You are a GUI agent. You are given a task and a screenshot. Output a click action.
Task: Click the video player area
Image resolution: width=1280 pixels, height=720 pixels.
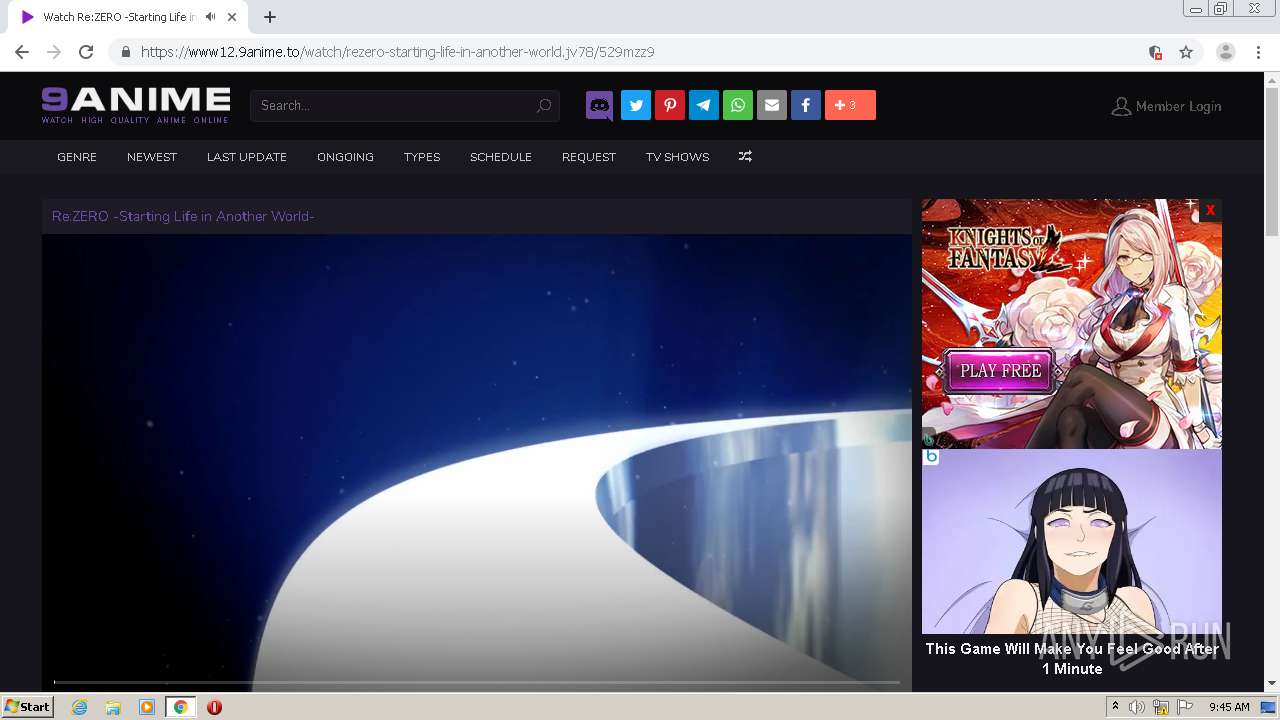[477, 462]
